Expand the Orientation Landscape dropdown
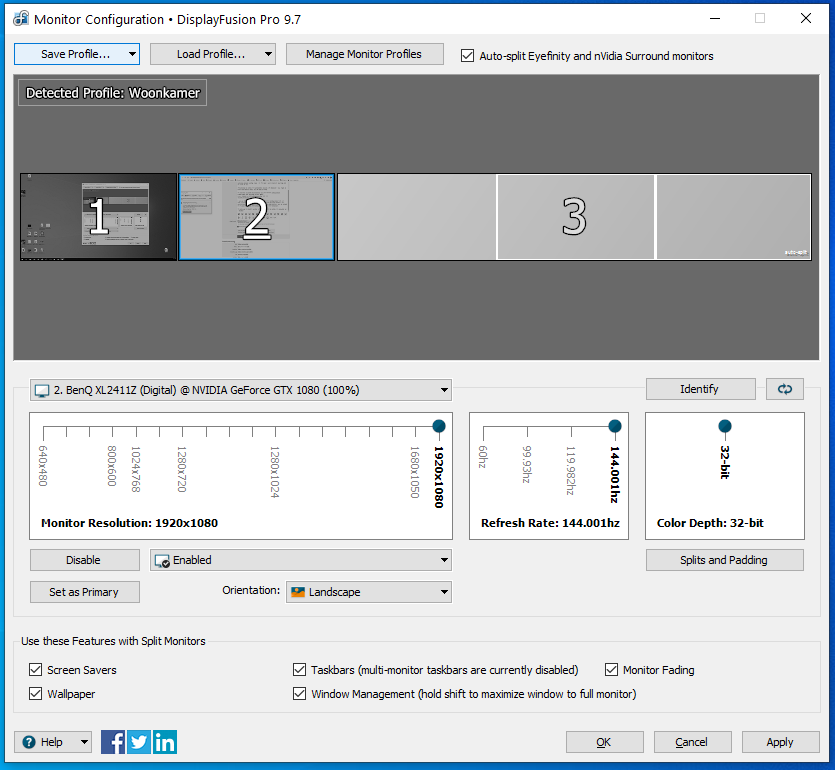Image resolution: width=835 pixels, height=770 pixels. pyautogui.click(x=368, y=592)
